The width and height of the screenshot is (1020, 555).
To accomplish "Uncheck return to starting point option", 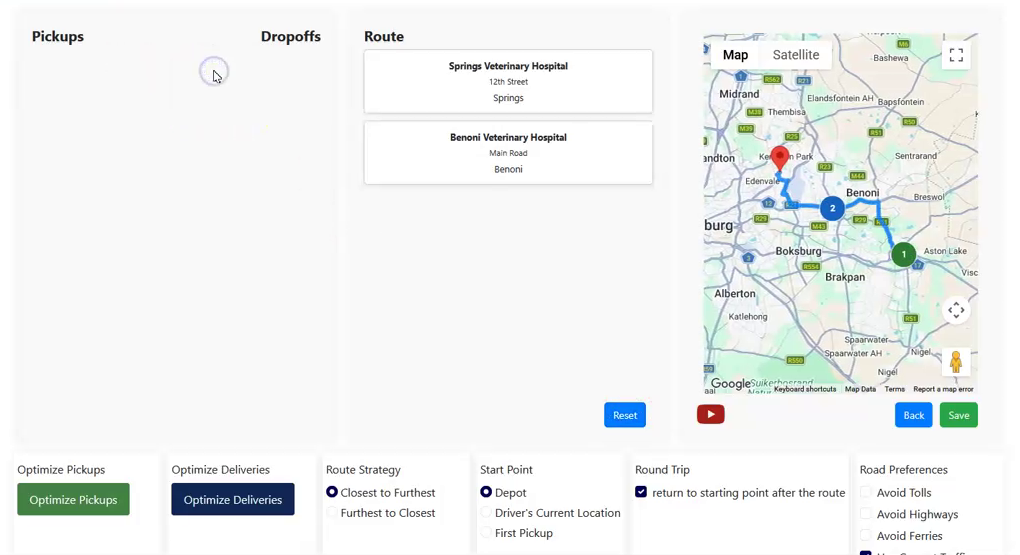I will (x=641, y=492).
